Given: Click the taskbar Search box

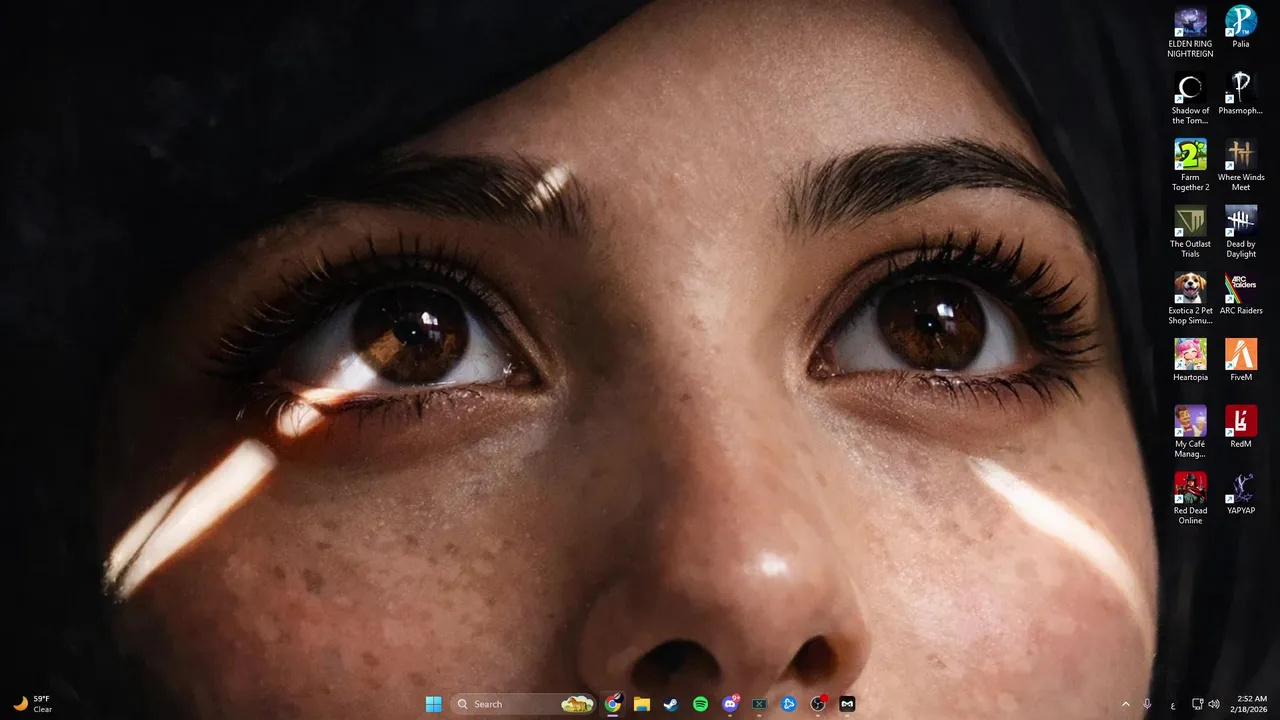Looking at the screenshot, I should pos(523,704).
